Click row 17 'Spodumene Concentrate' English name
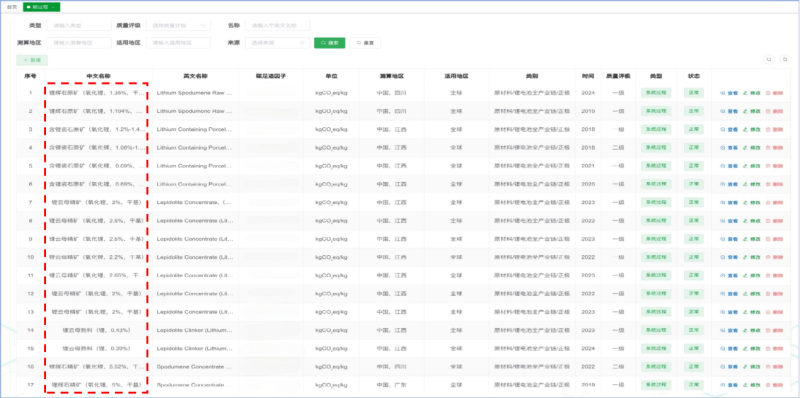800x398 pixels. 194,385
